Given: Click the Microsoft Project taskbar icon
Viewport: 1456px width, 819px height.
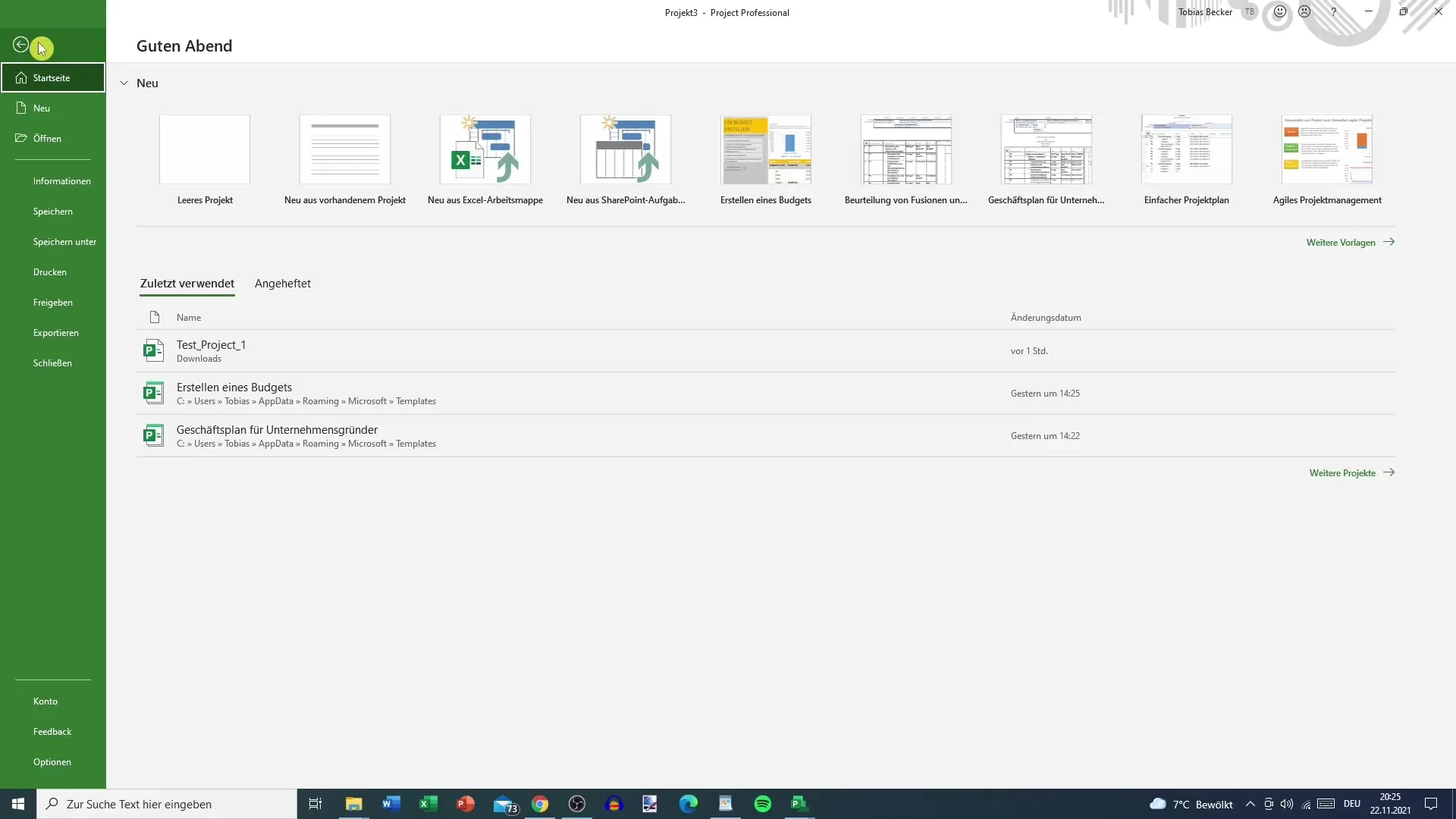Looking at the screenshot, I should [800, 804].
